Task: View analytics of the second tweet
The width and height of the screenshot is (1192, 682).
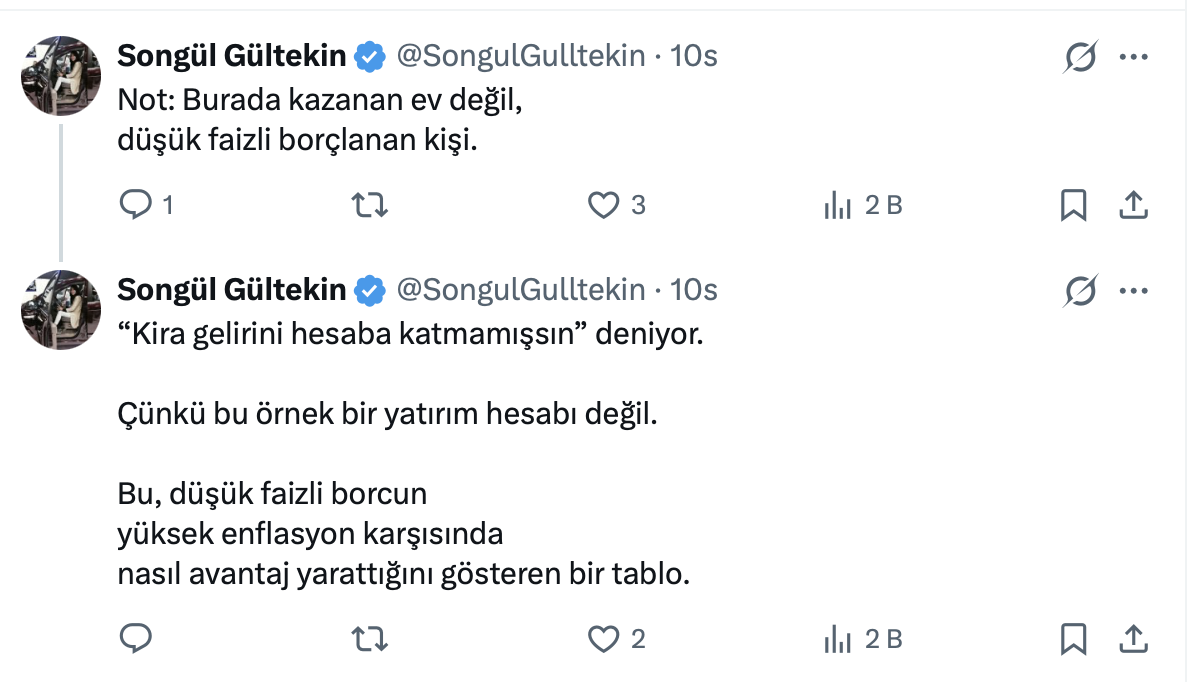Action: pos(837,638)
